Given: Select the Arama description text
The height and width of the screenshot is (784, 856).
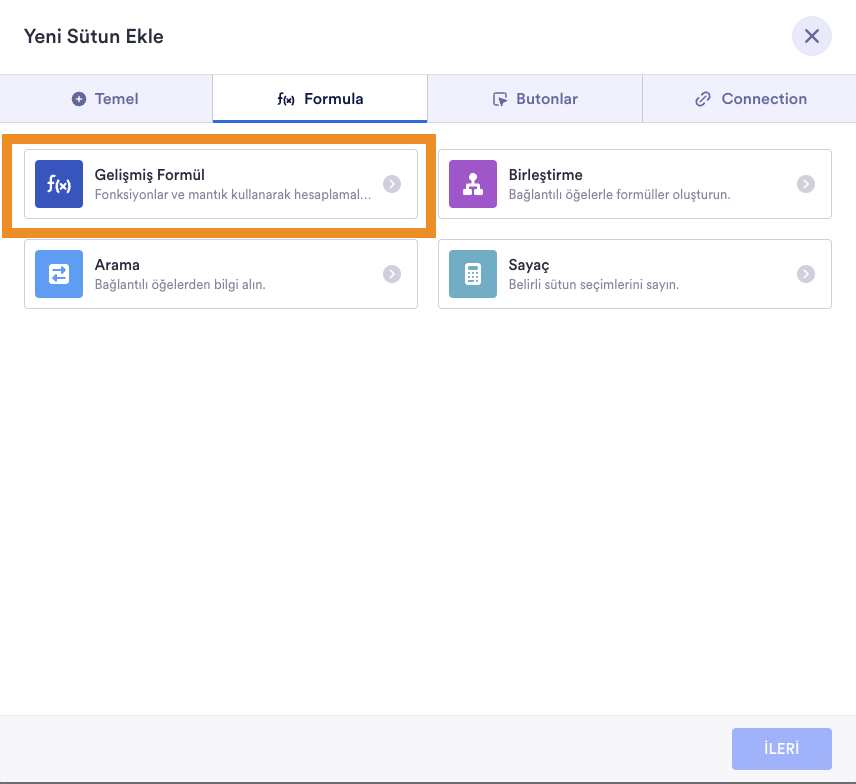Looking at the screenshot, I should (x=180, y=284).
